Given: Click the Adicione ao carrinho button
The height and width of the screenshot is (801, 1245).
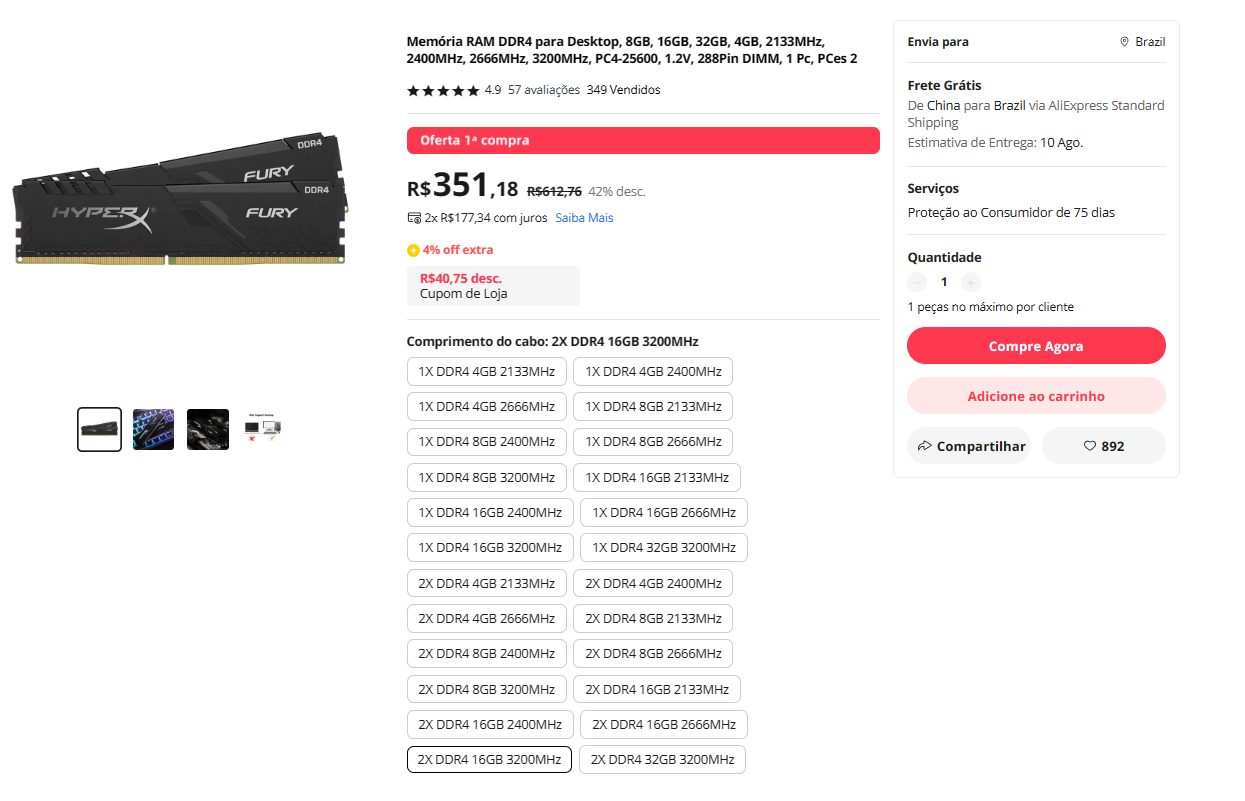Looking at the screenshot, I should (1036, 396).
